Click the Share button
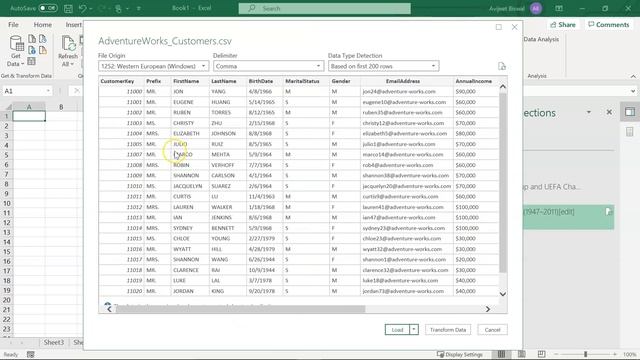Screen dimensions: 640x360 (563, 24)
